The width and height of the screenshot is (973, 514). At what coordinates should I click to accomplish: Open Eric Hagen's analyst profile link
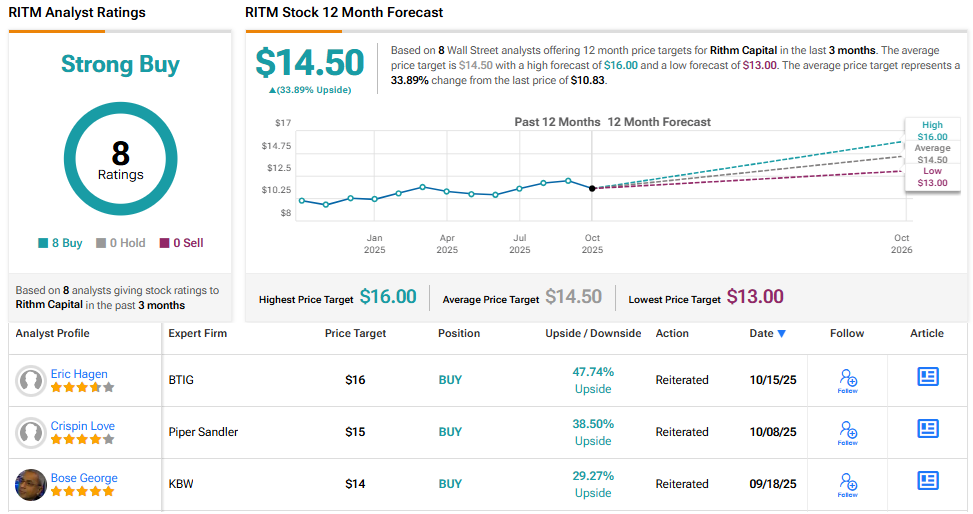click(79, 374)
